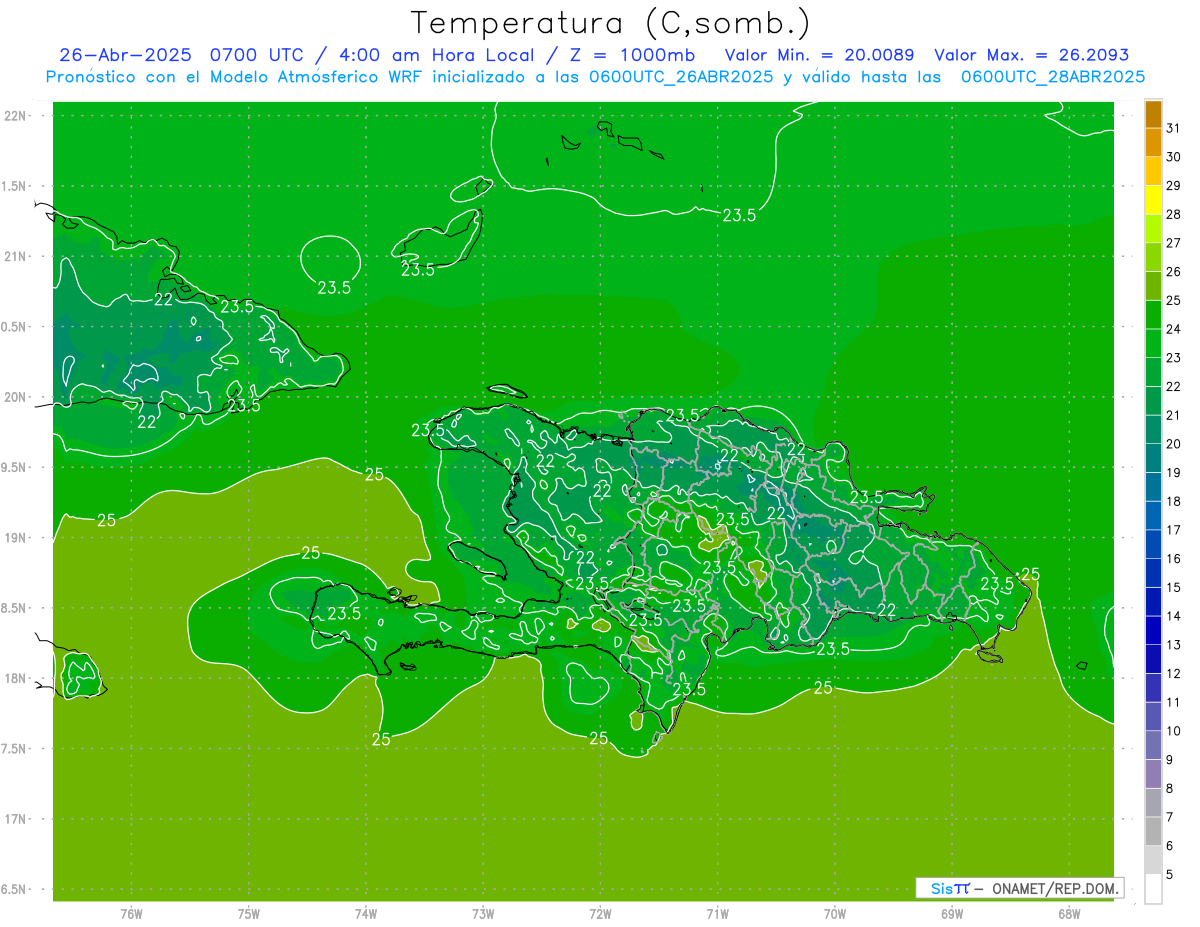Click the "Temperatura (C,somb.)" map title

[x=611, y=22]
